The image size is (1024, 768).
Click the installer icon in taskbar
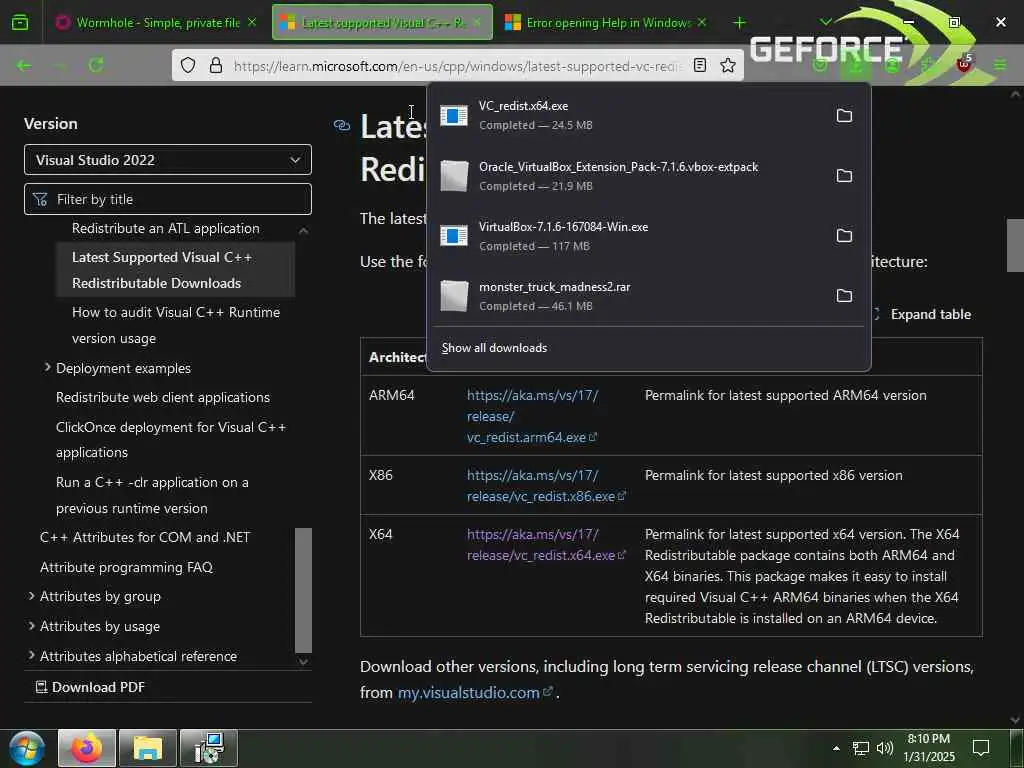point(209,748)
